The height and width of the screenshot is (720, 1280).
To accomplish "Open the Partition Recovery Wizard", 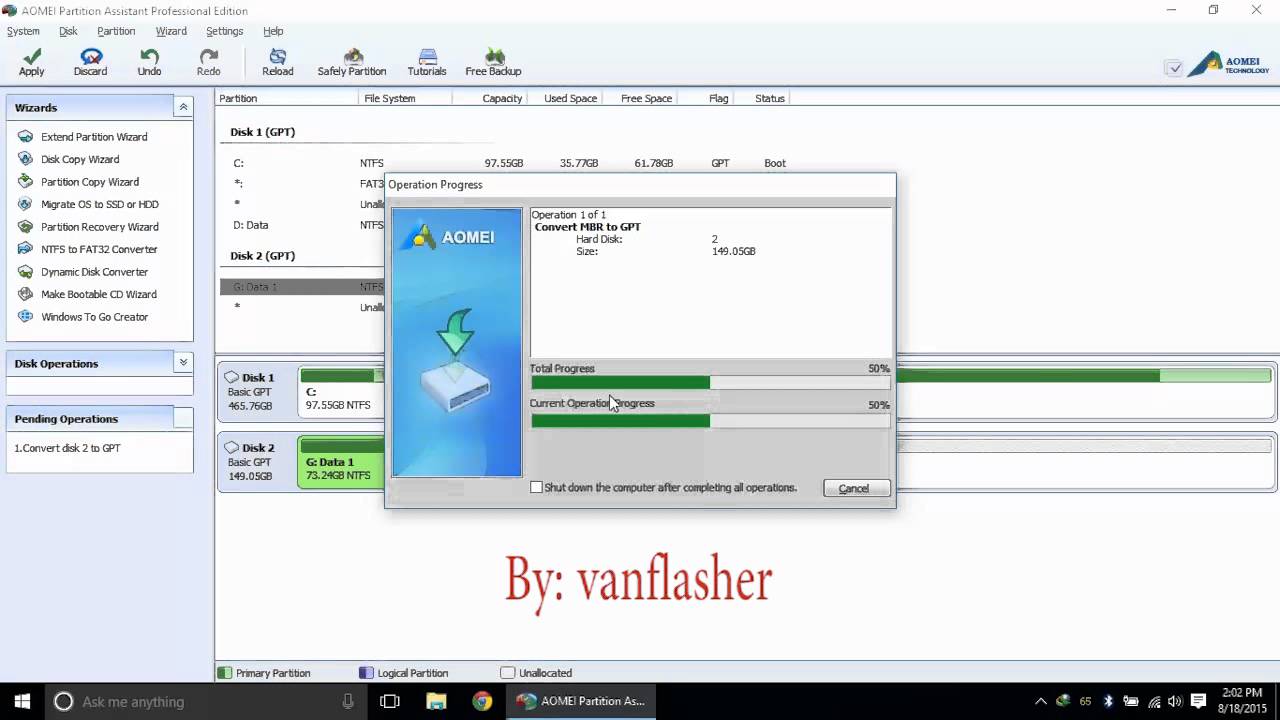I will point(100,227).
